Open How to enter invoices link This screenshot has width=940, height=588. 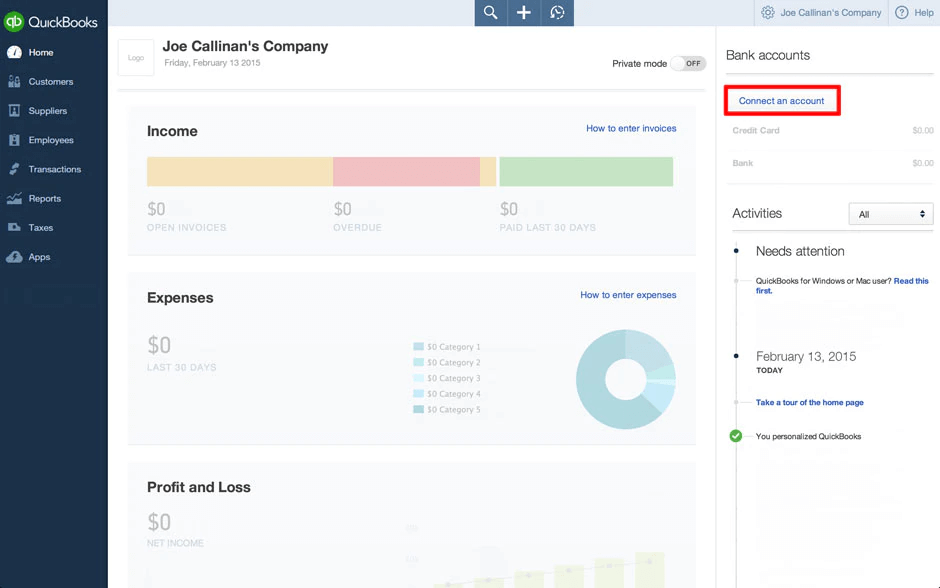click(x=631, y=128)
